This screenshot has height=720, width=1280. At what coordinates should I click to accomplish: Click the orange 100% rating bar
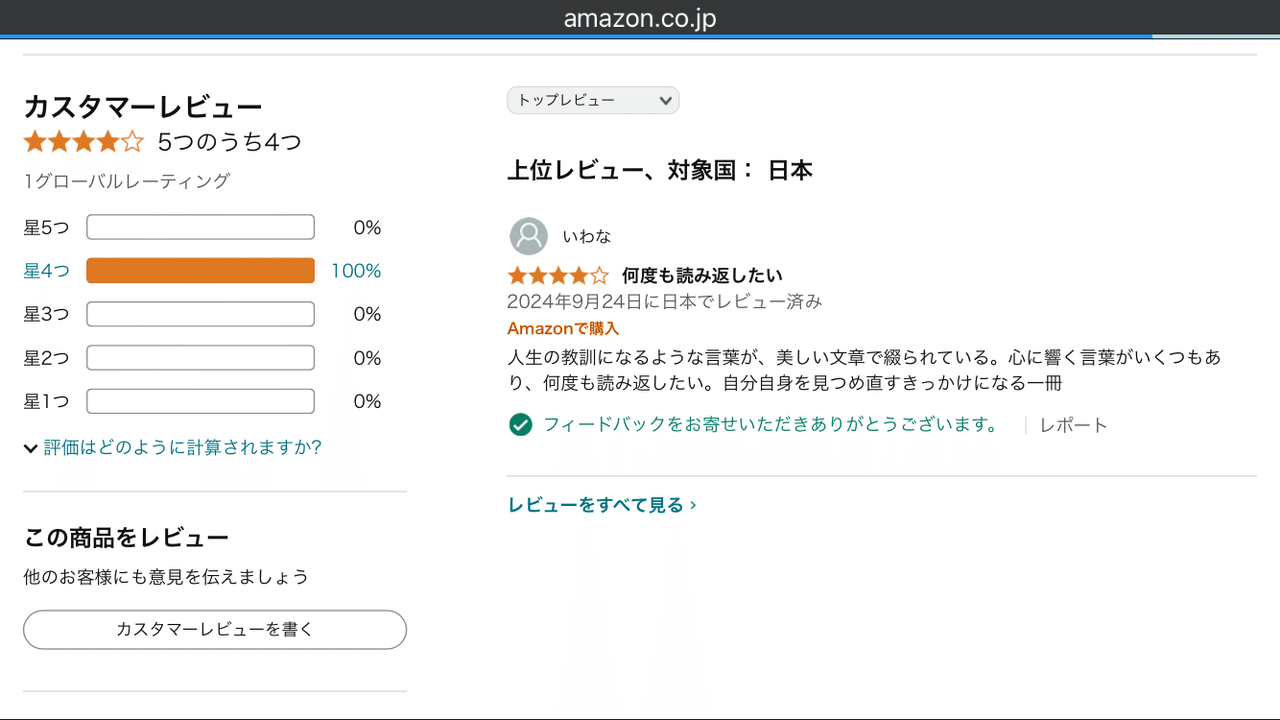(199, 270)
